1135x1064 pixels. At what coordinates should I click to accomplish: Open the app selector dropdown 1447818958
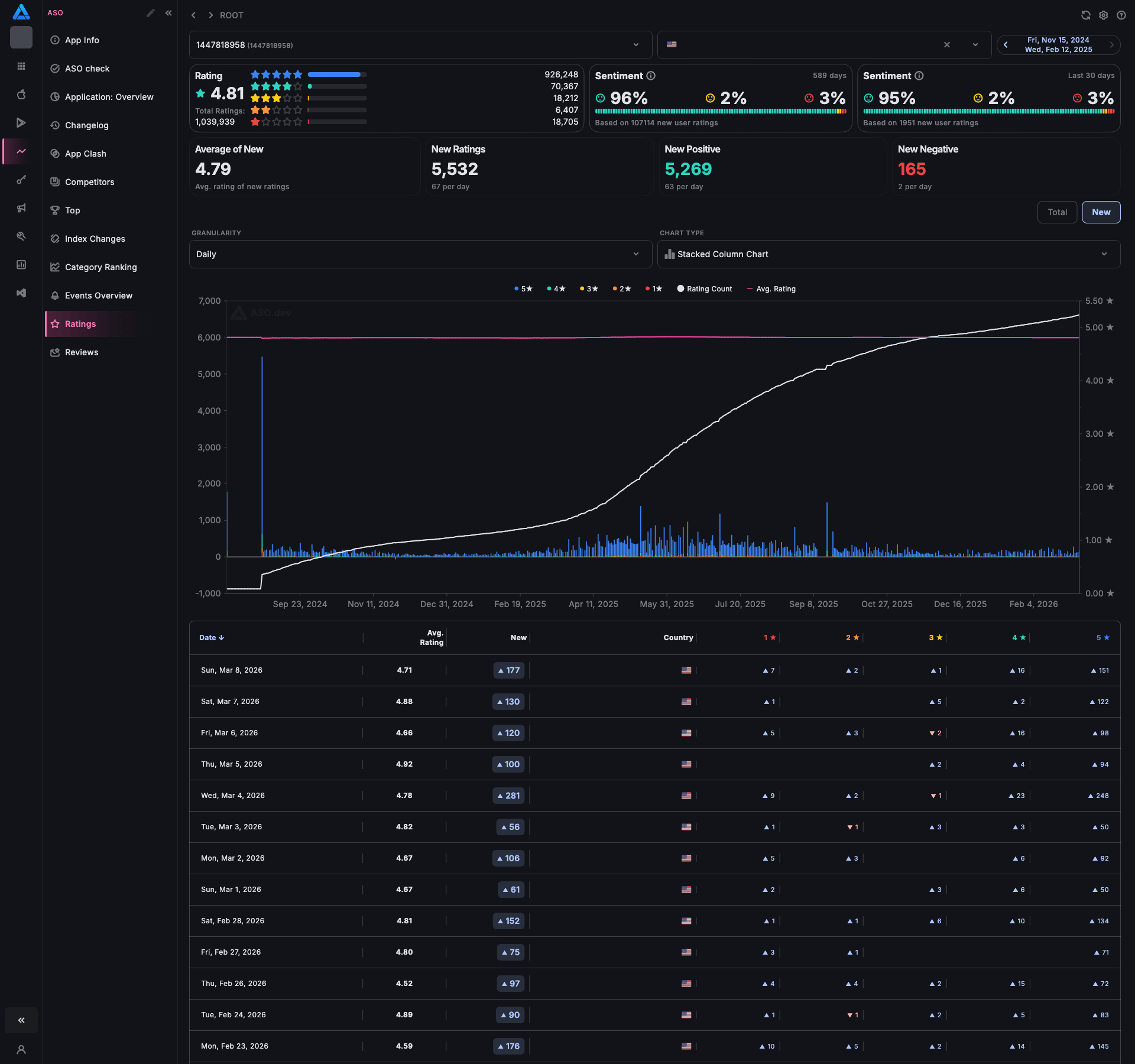(420, 45)
